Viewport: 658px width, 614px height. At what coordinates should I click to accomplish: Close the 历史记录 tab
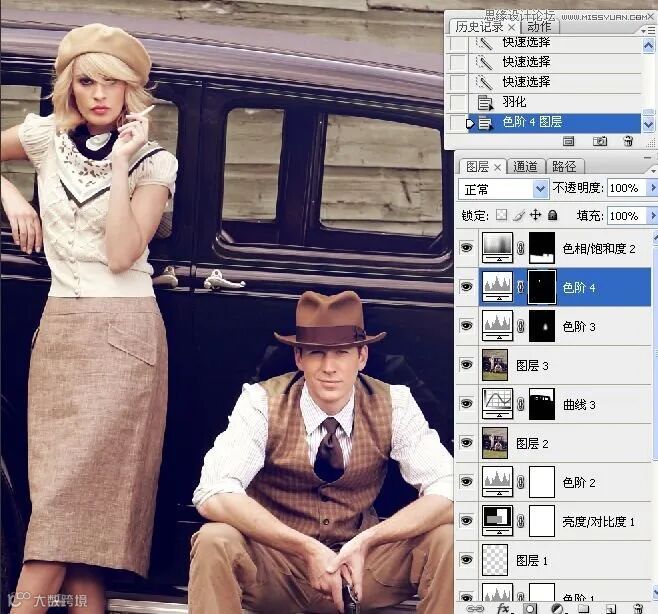pyautogui.click(x=511, y=27)
